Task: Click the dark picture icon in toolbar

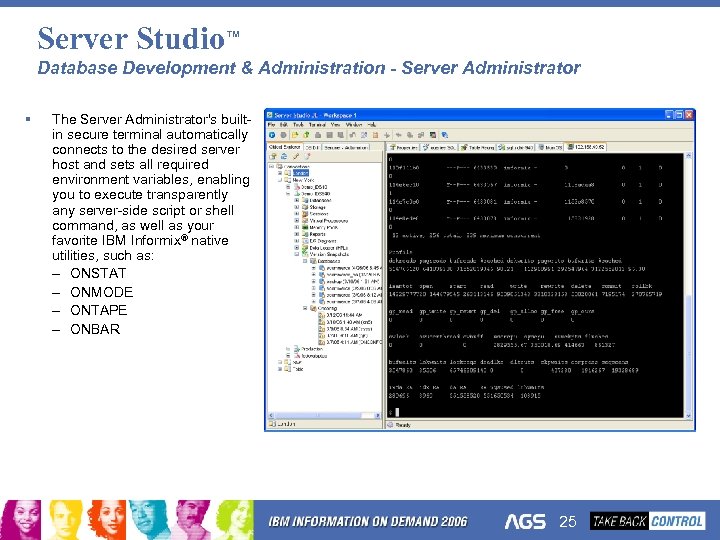Action: pos(433,135)
